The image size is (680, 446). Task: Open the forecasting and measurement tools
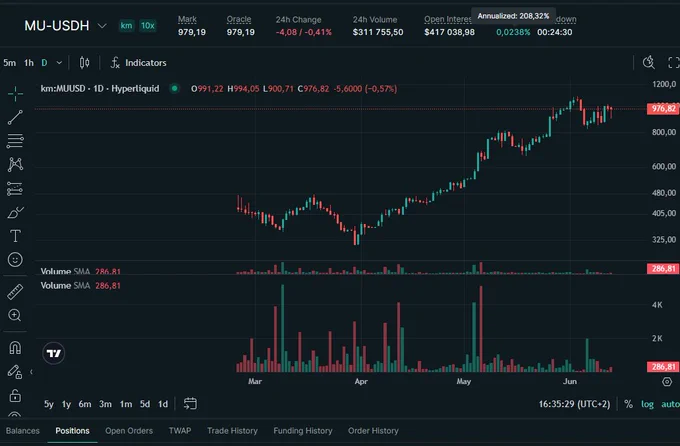click(x=15, y=189)
